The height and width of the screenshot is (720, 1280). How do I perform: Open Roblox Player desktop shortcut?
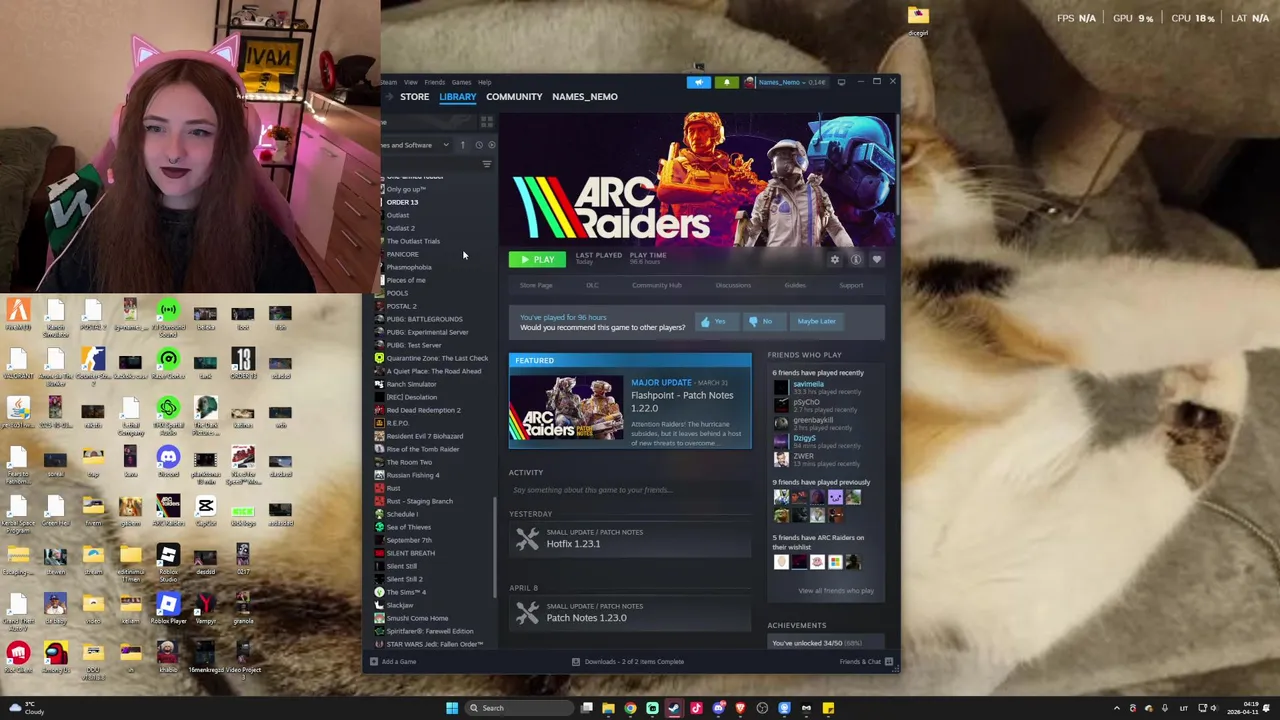[168, 605]
